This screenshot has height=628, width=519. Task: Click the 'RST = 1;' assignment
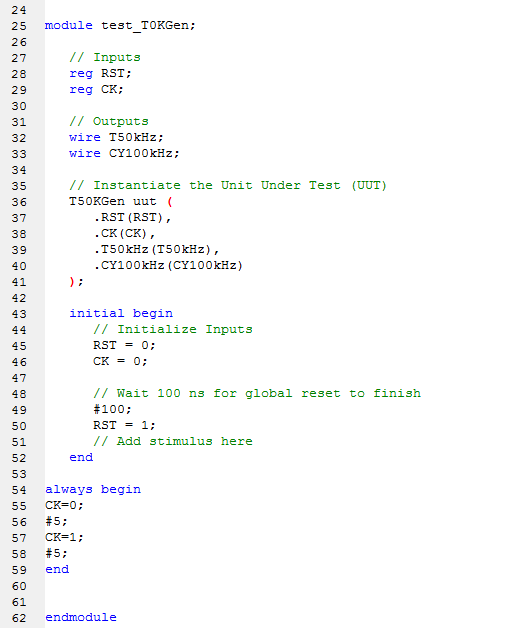pos(124,425)
